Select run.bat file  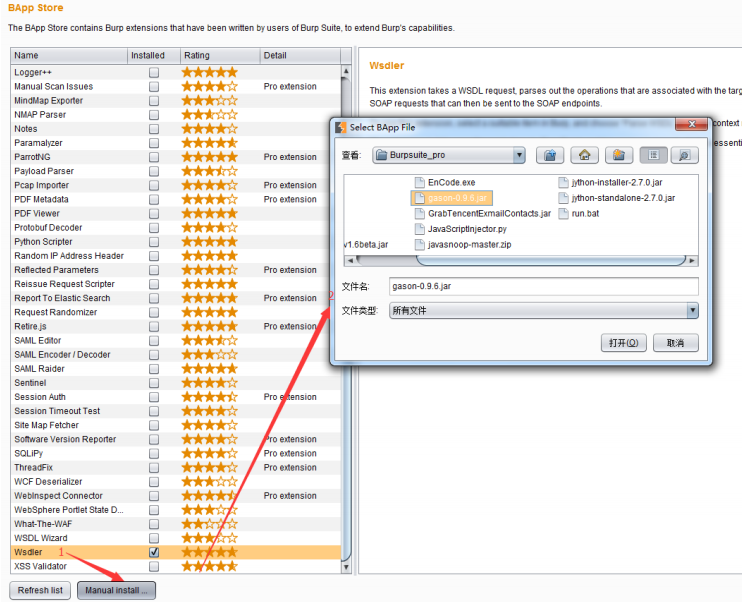(579, 213)
